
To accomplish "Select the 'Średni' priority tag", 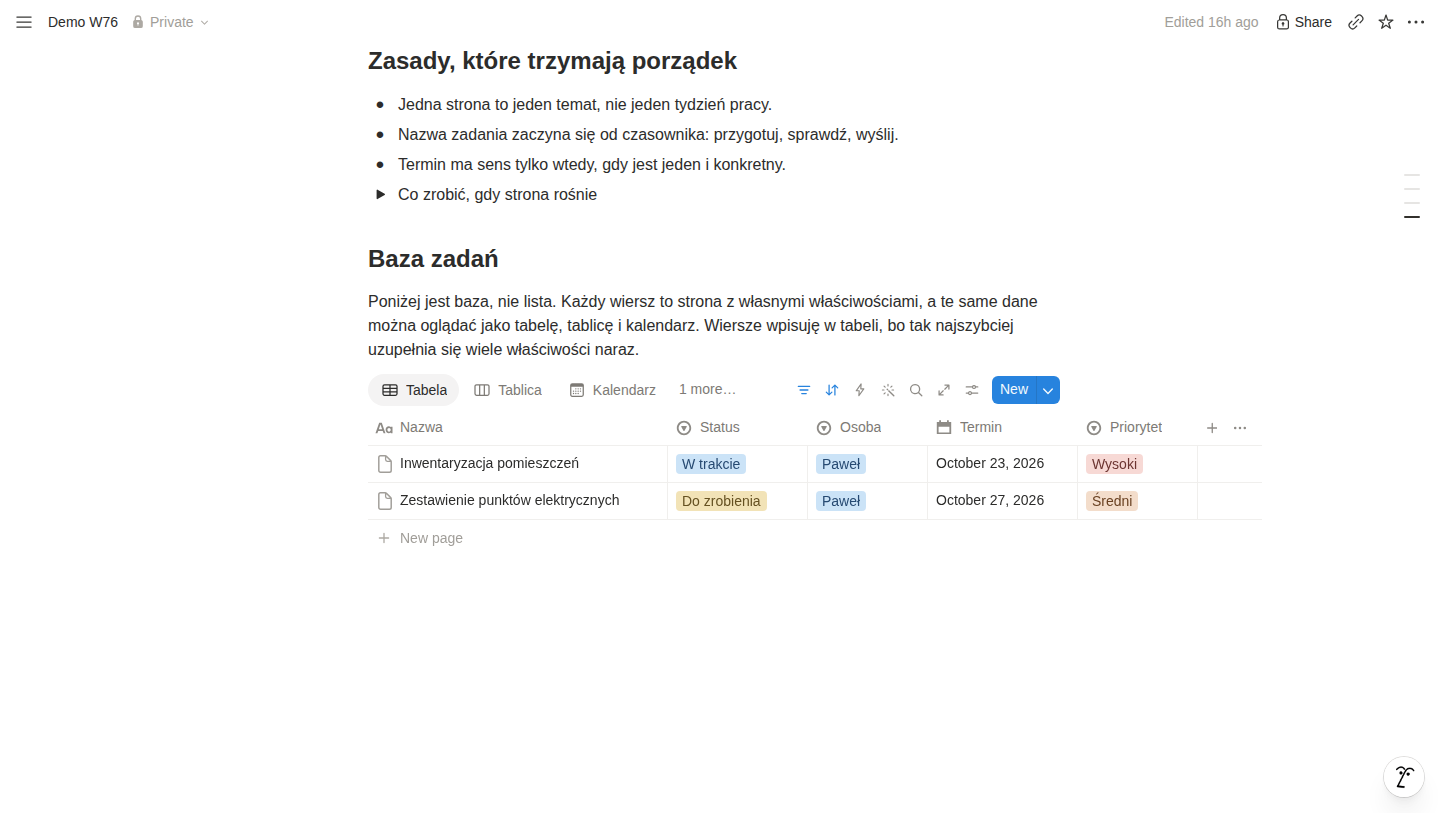I will (1112, 501).
